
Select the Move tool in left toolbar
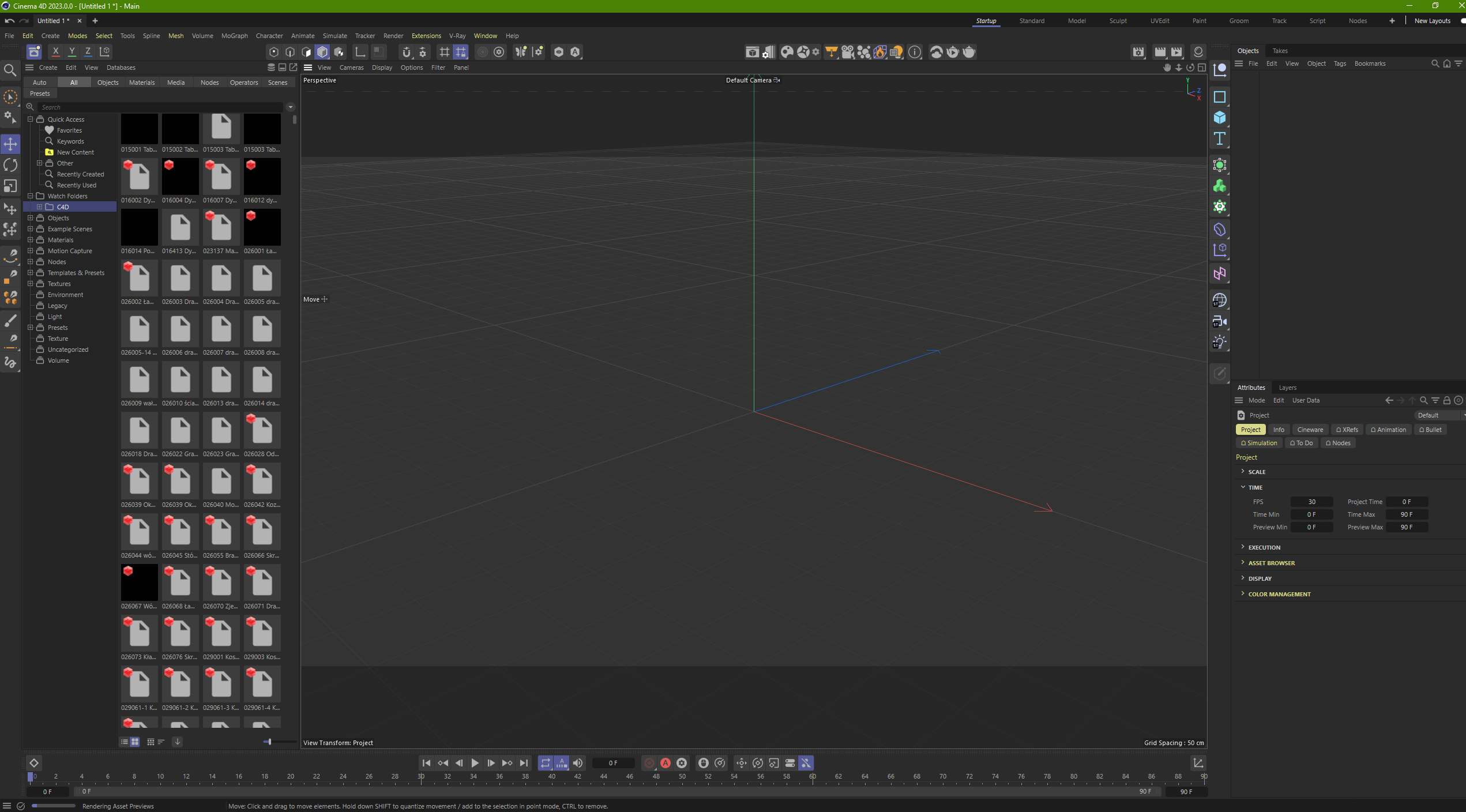(10, 144)
